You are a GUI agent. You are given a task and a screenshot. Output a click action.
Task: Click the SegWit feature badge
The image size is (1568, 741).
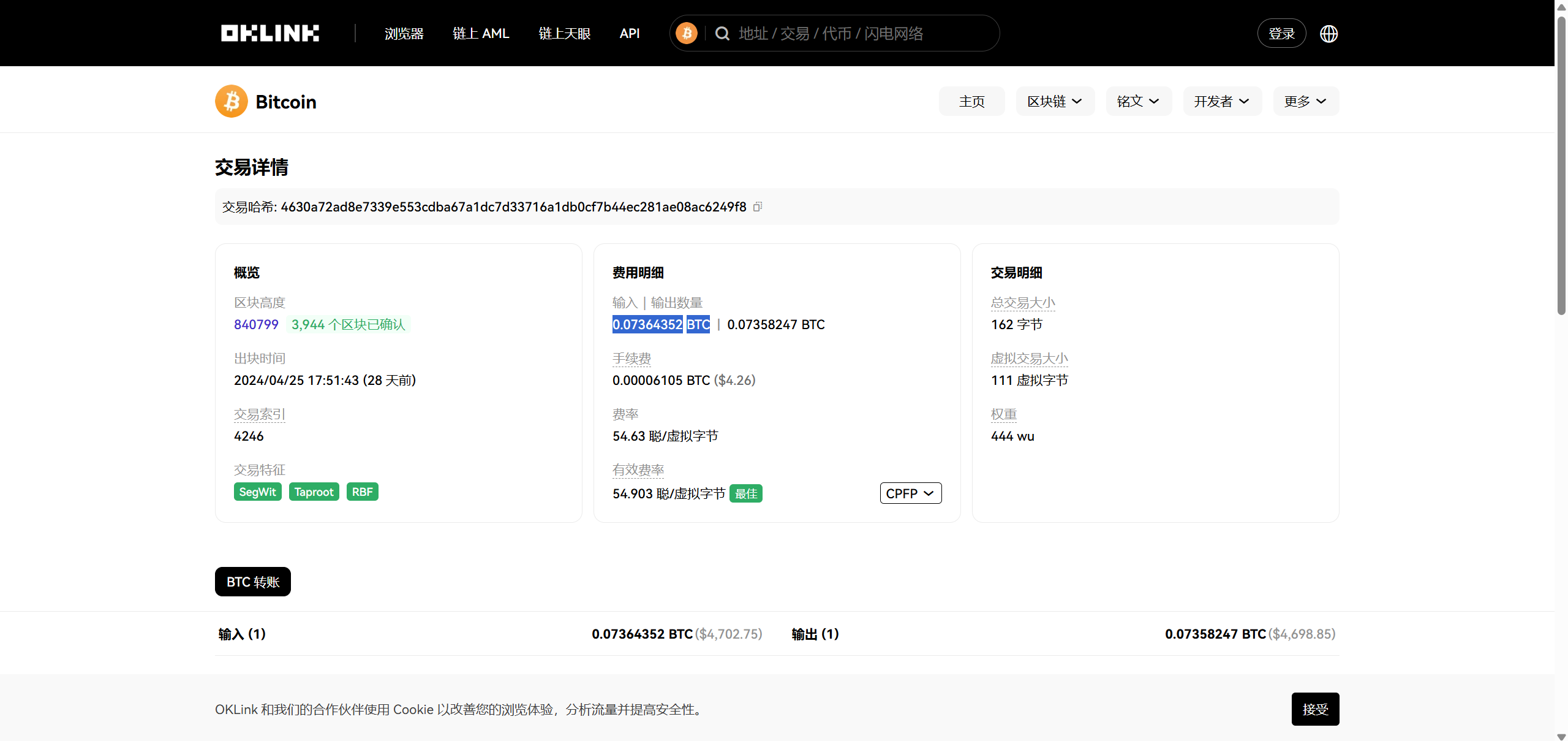(x=257, y=492)
